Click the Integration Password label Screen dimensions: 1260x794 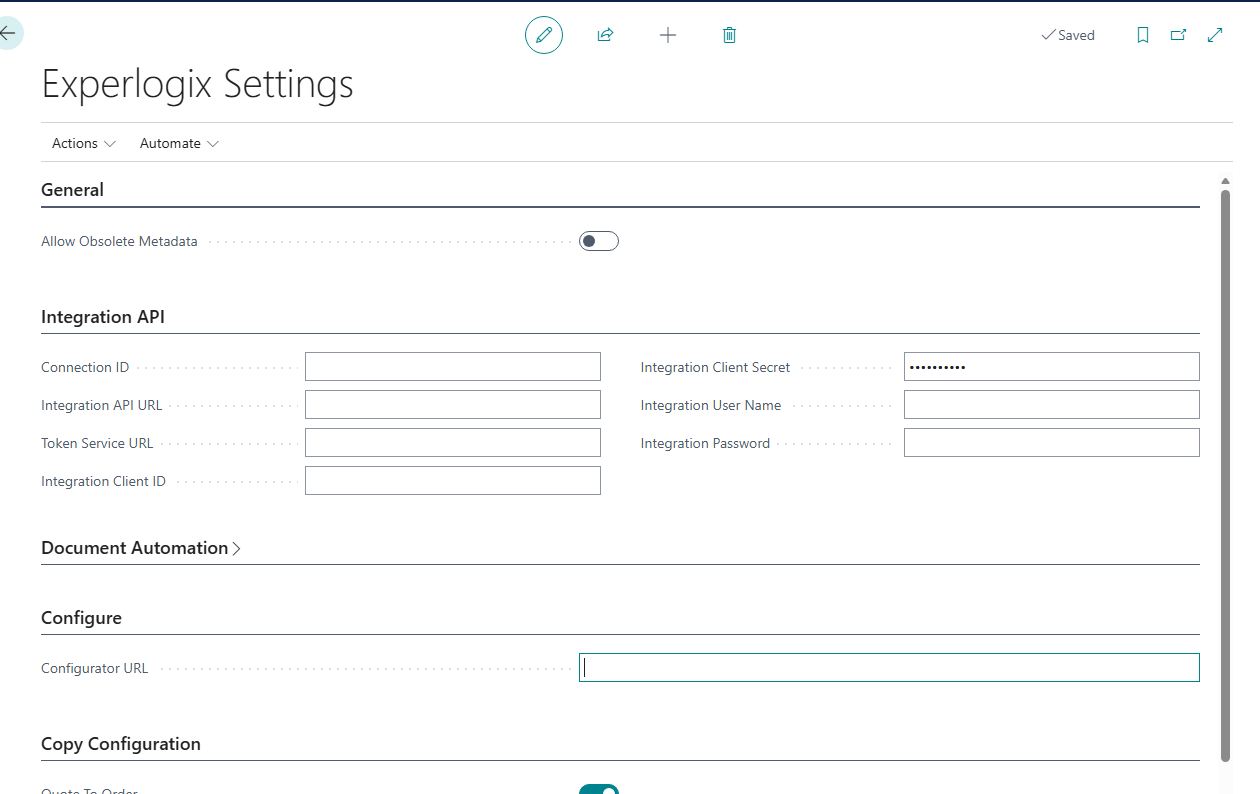click(x=705, y=443)
